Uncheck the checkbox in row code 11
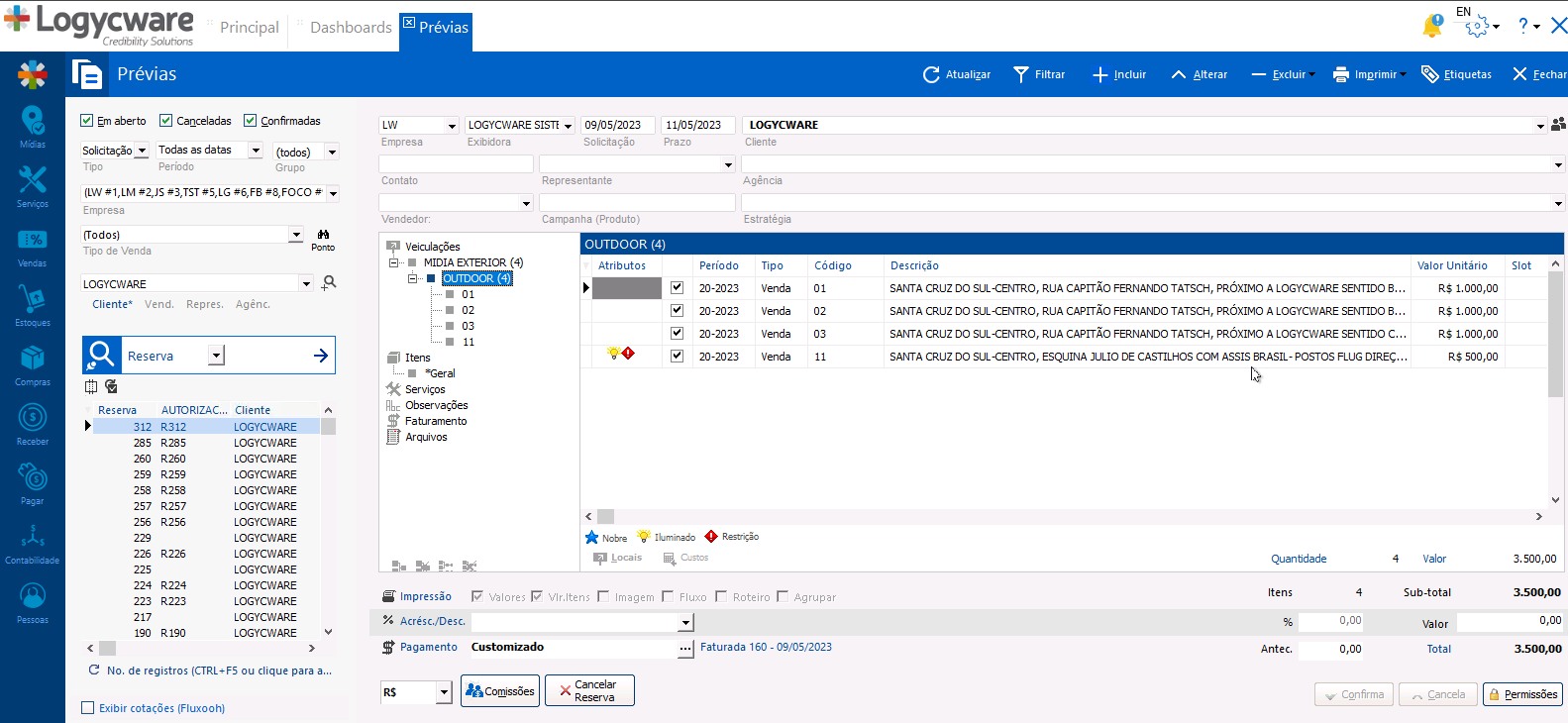Viewport: 1568px width, 723px height. point(678,357)
